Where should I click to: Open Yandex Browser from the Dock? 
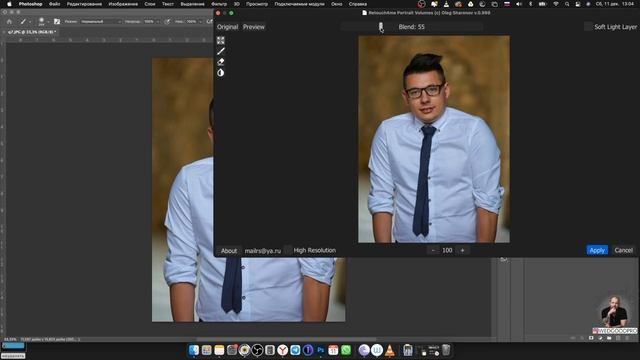[x=282, y=350]
